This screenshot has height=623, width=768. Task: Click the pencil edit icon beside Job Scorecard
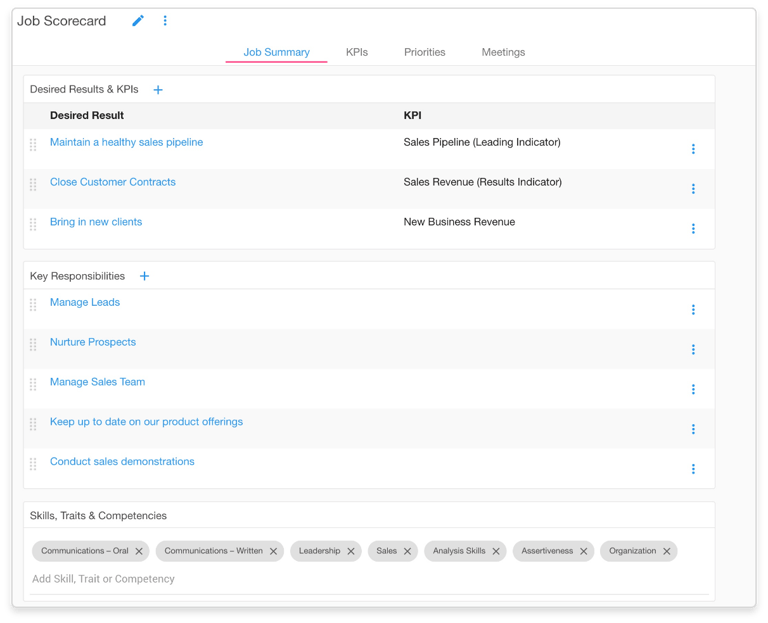point(138,21)
